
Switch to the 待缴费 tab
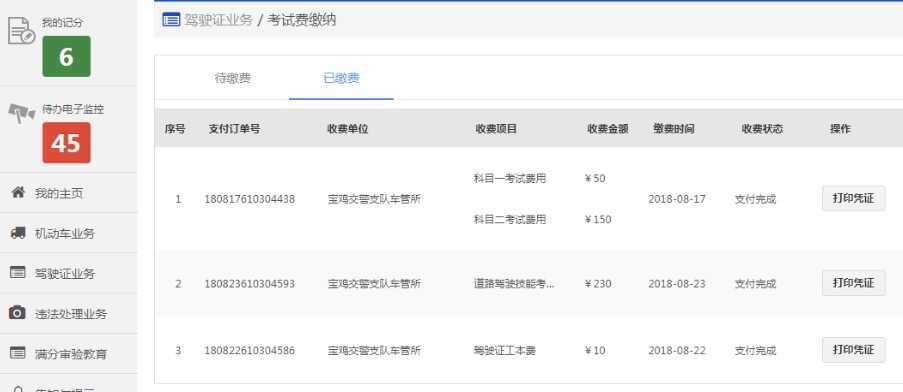pyautogui.click(x=233, y=79)
